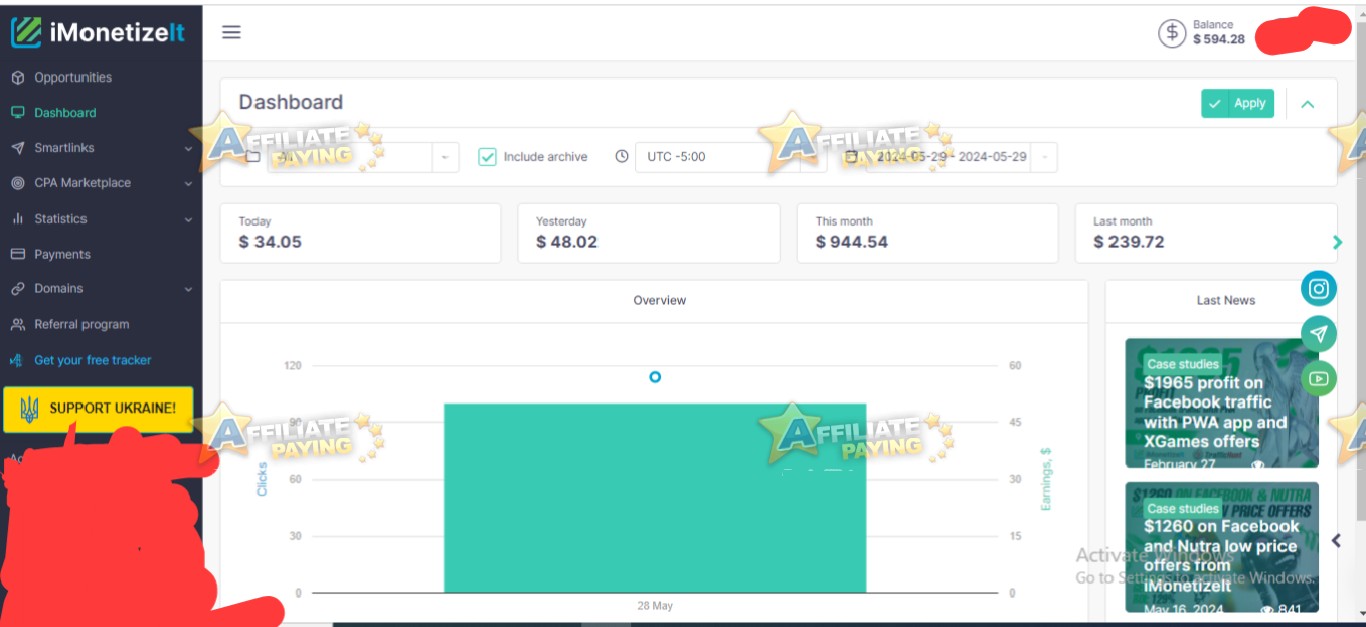
Task: Open the date range dropdown arrow
Action: [1045, 157]
